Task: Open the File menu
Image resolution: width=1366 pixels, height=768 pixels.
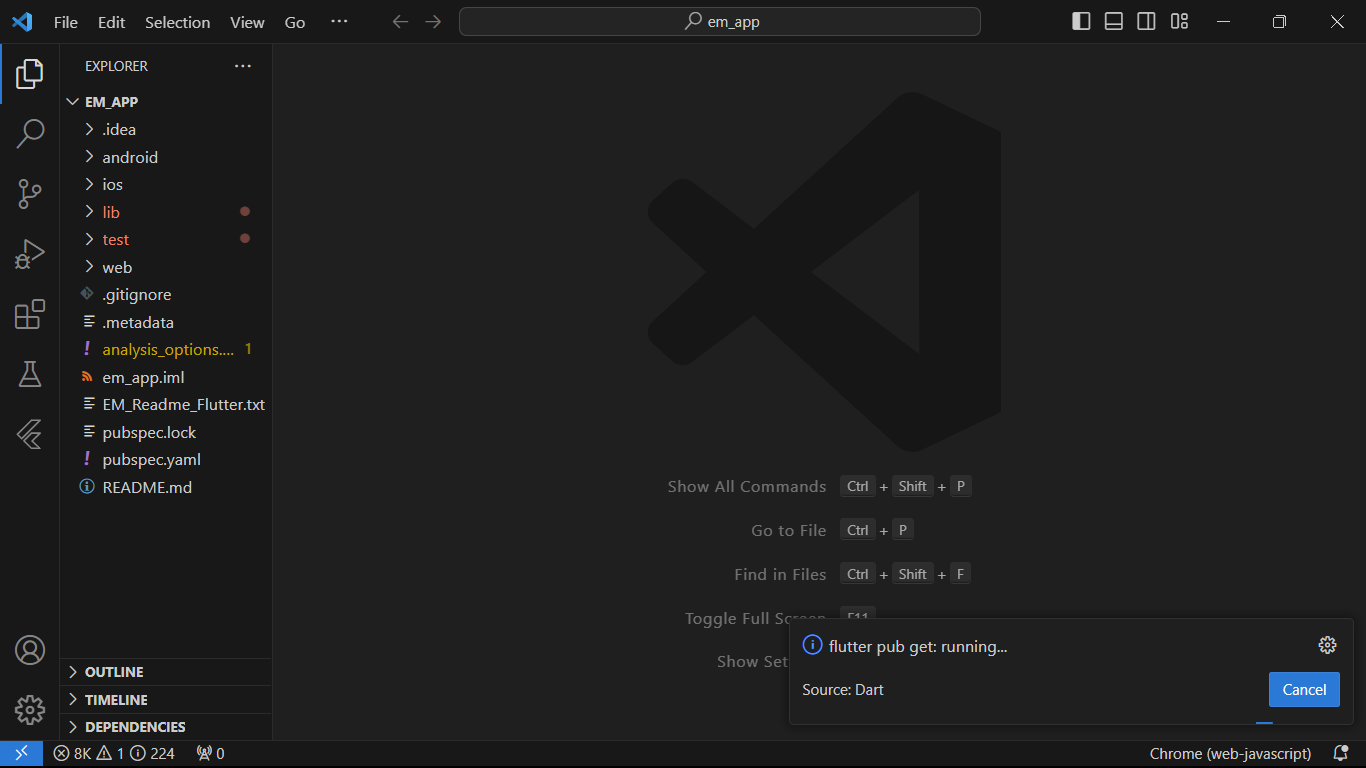Action: click(66, 22)
